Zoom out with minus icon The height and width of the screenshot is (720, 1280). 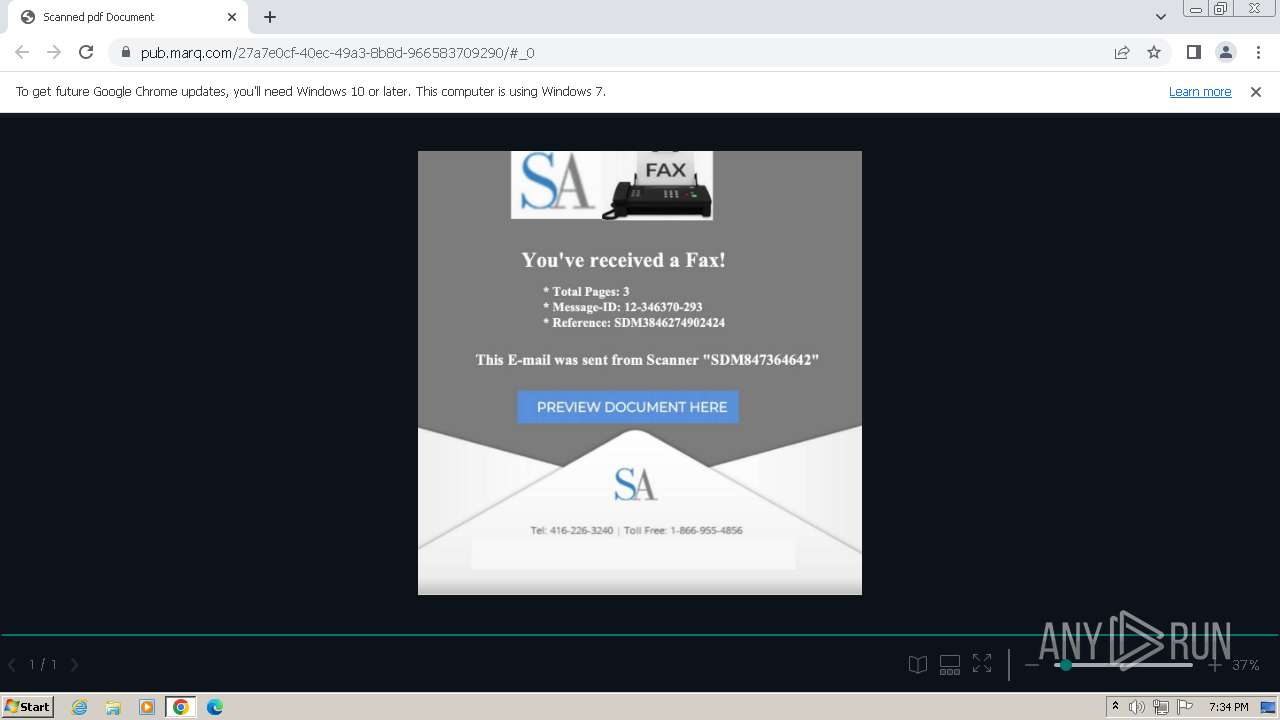[1032, 665]
